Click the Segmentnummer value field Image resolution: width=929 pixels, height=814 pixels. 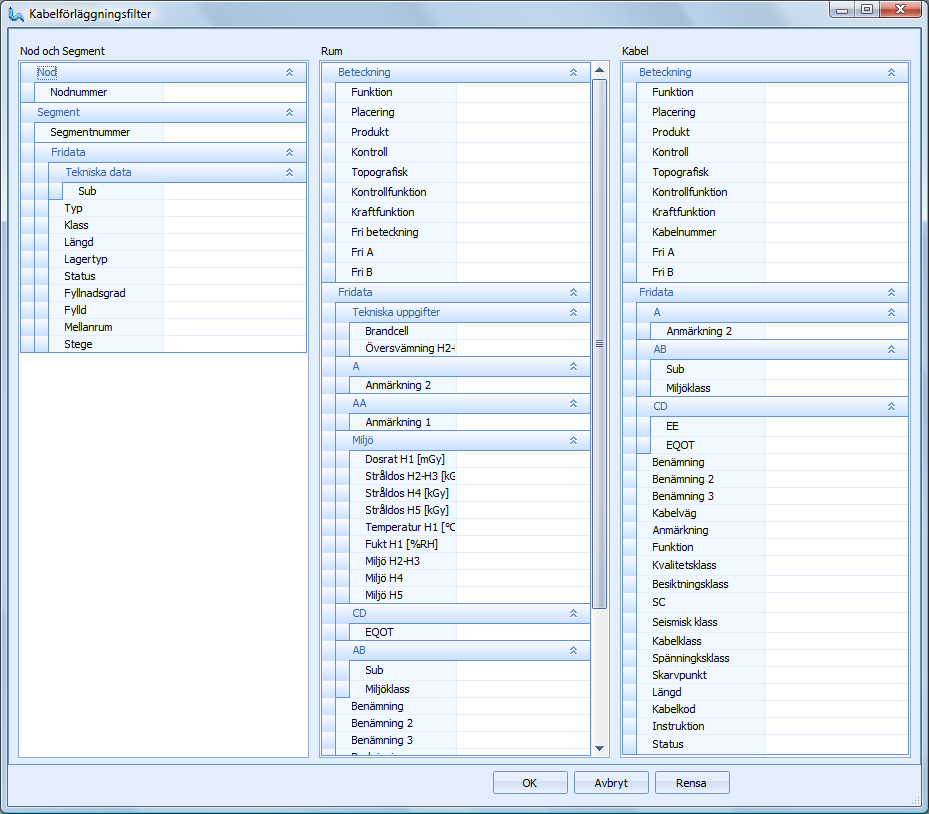(x=235, y=132)
